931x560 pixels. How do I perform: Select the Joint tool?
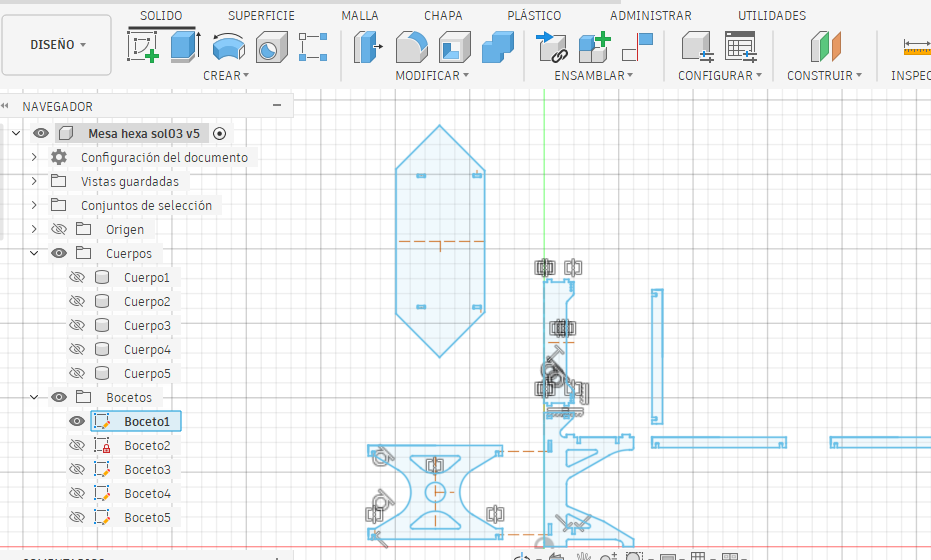[637, 47]
